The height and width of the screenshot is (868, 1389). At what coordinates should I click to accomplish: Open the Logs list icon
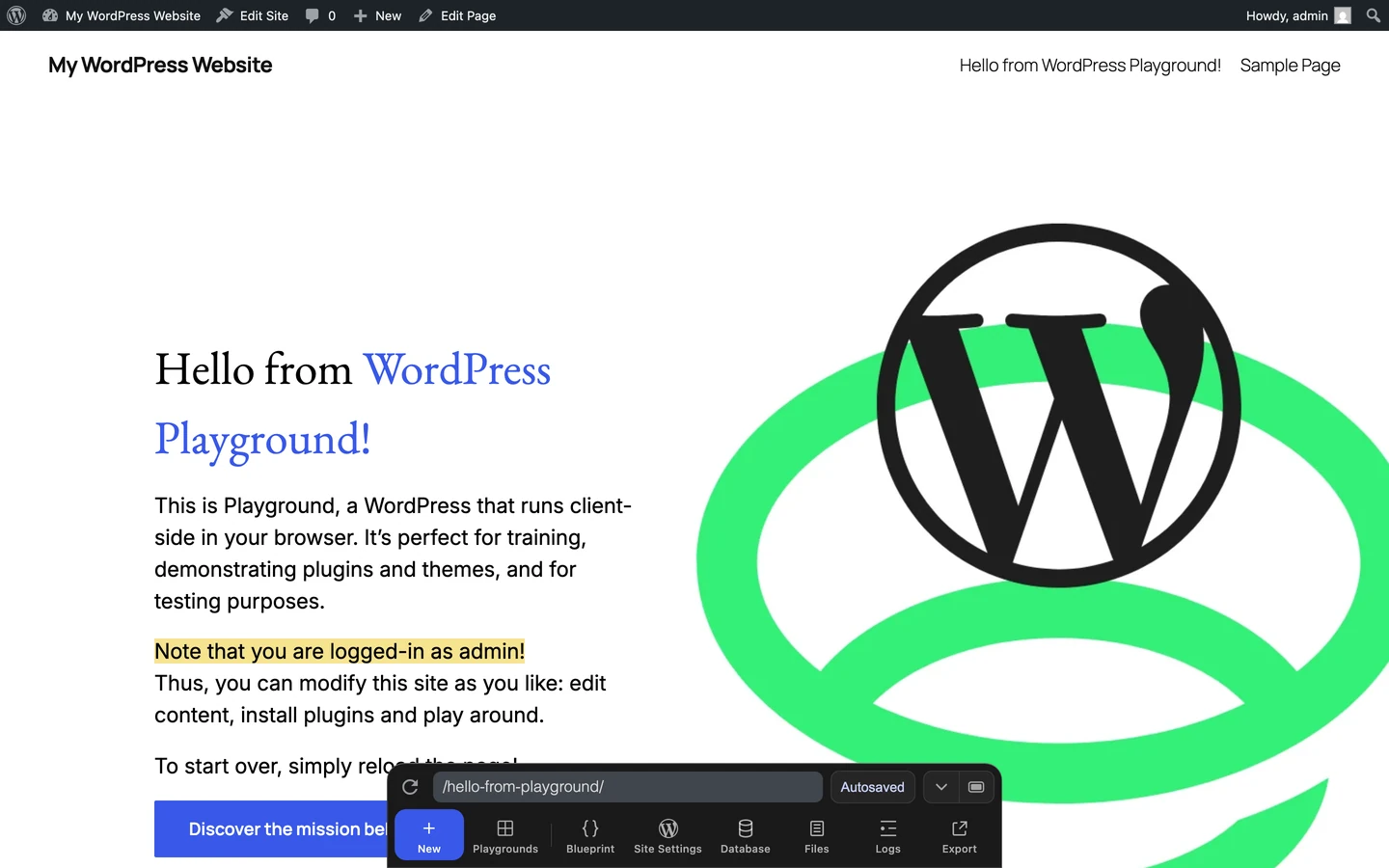888,835
